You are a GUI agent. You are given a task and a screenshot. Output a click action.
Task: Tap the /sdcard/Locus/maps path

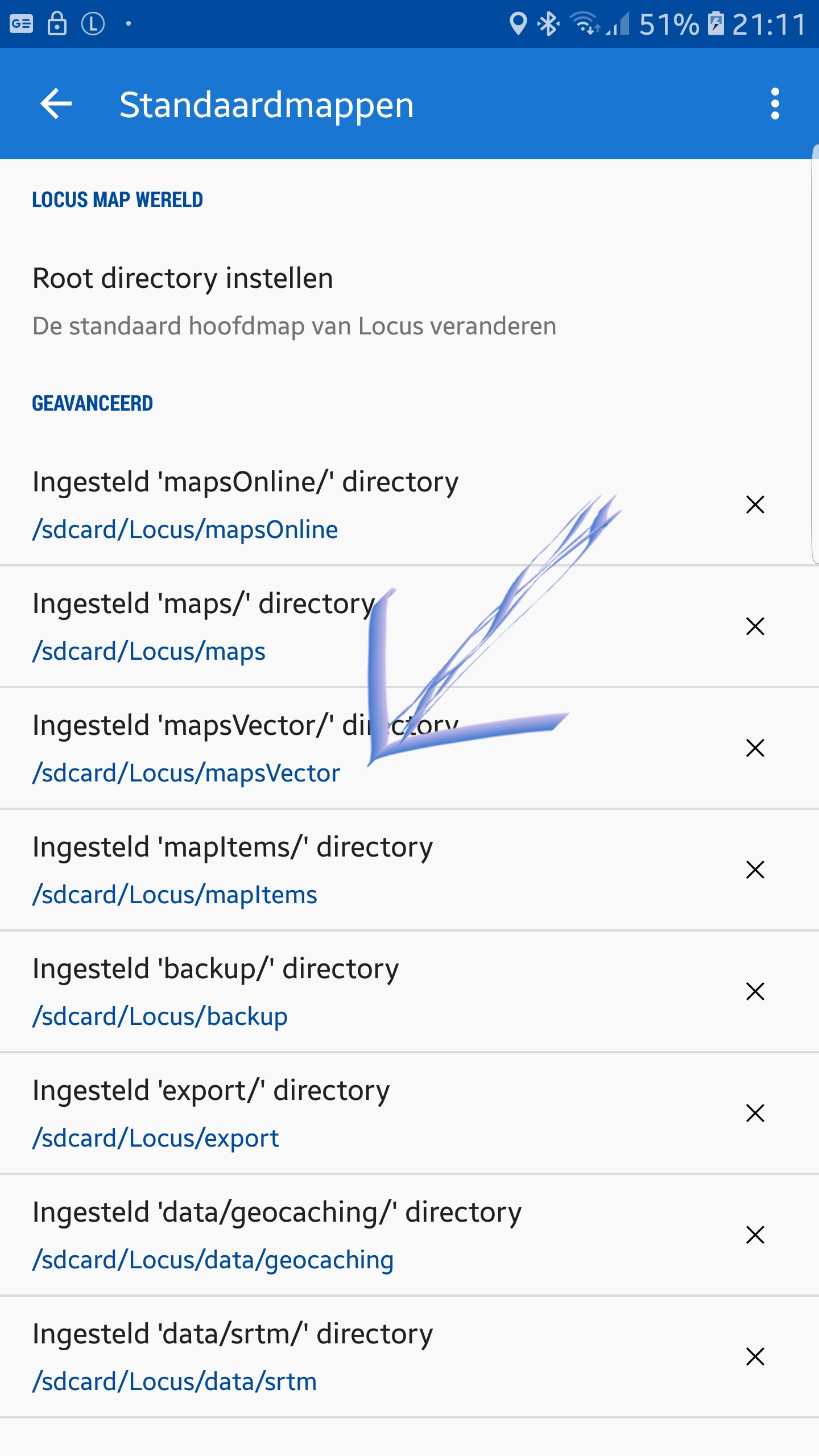click(149, 651)
